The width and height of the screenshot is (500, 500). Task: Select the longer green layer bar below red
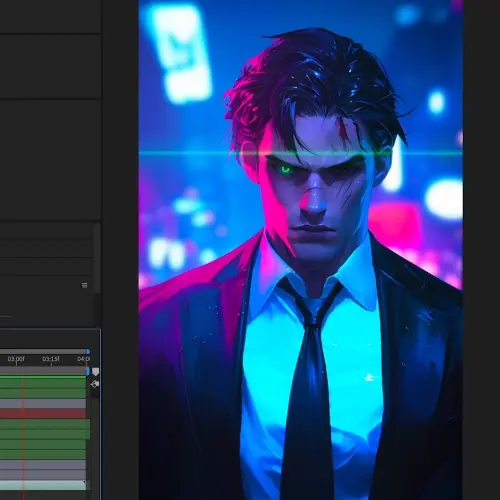(45, 424)
